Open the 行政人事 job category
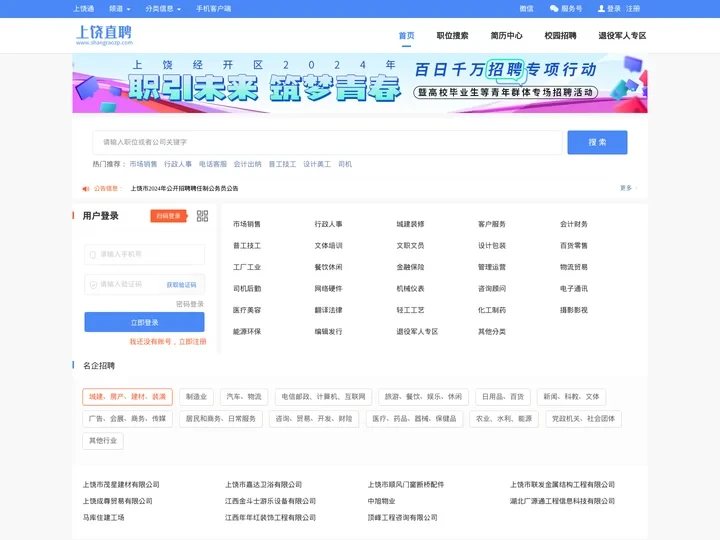 tap(328, 224)
